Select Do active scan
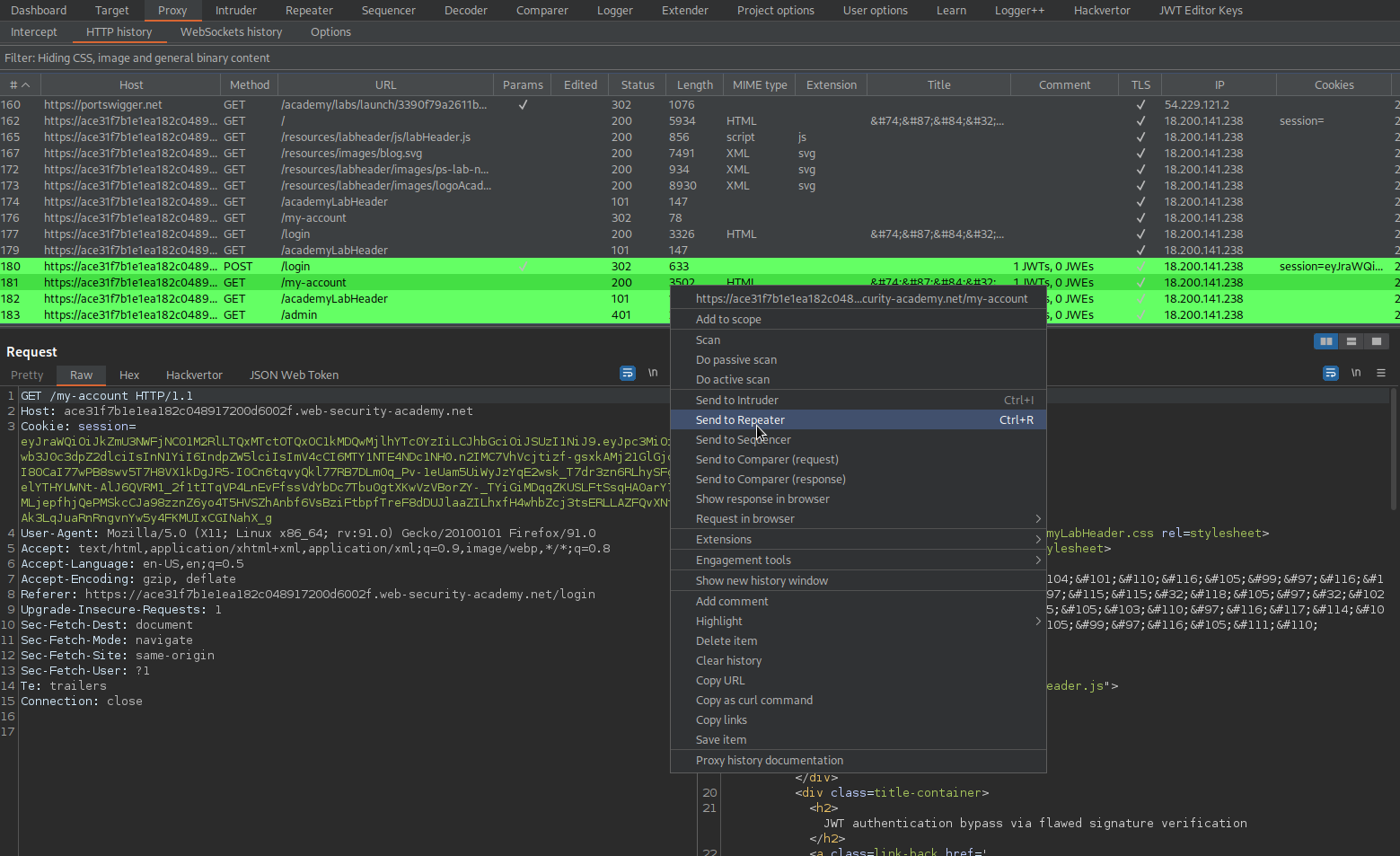 tap(858, 380)
